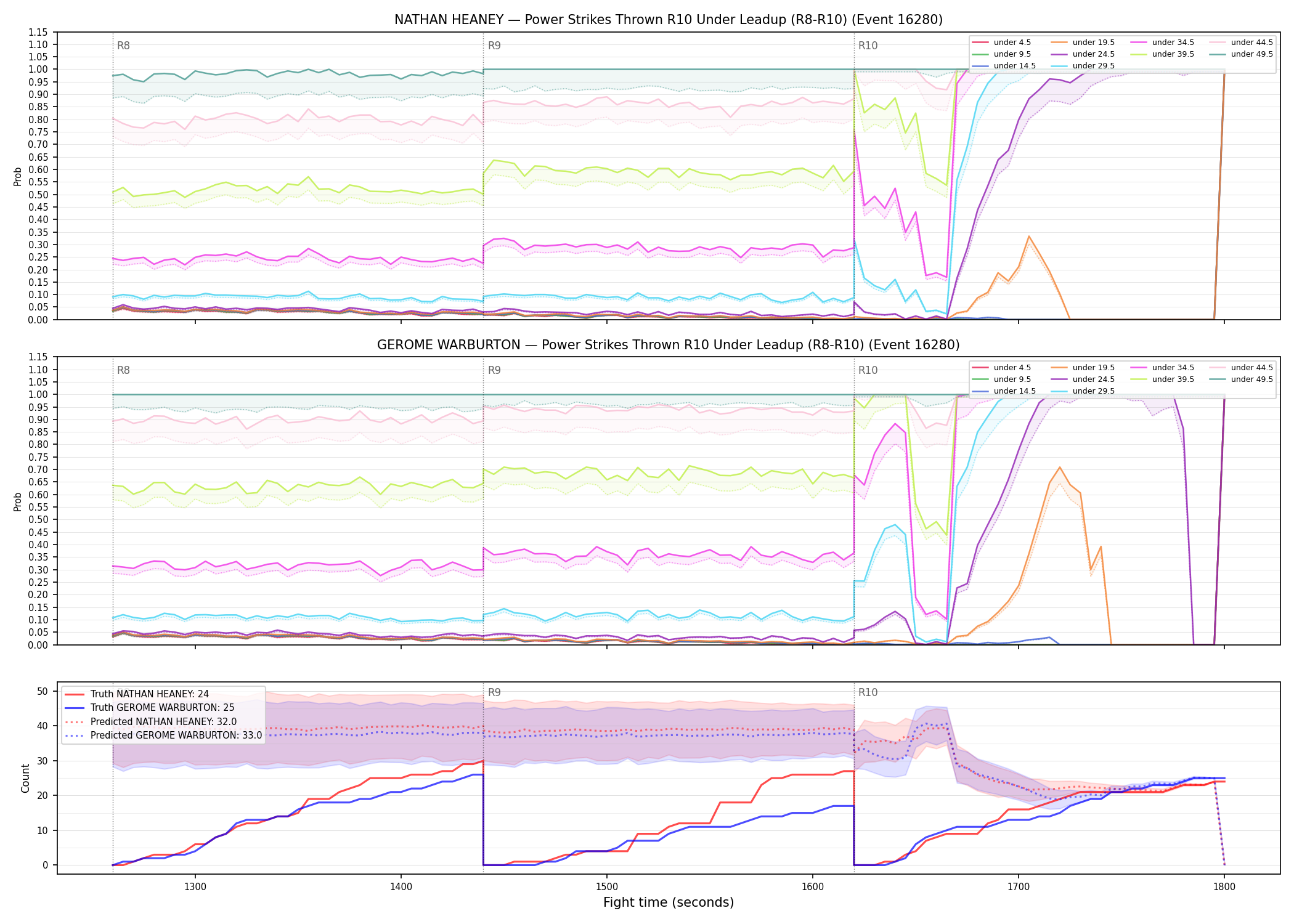Click x-axis tick label 1300

point(195,887)
